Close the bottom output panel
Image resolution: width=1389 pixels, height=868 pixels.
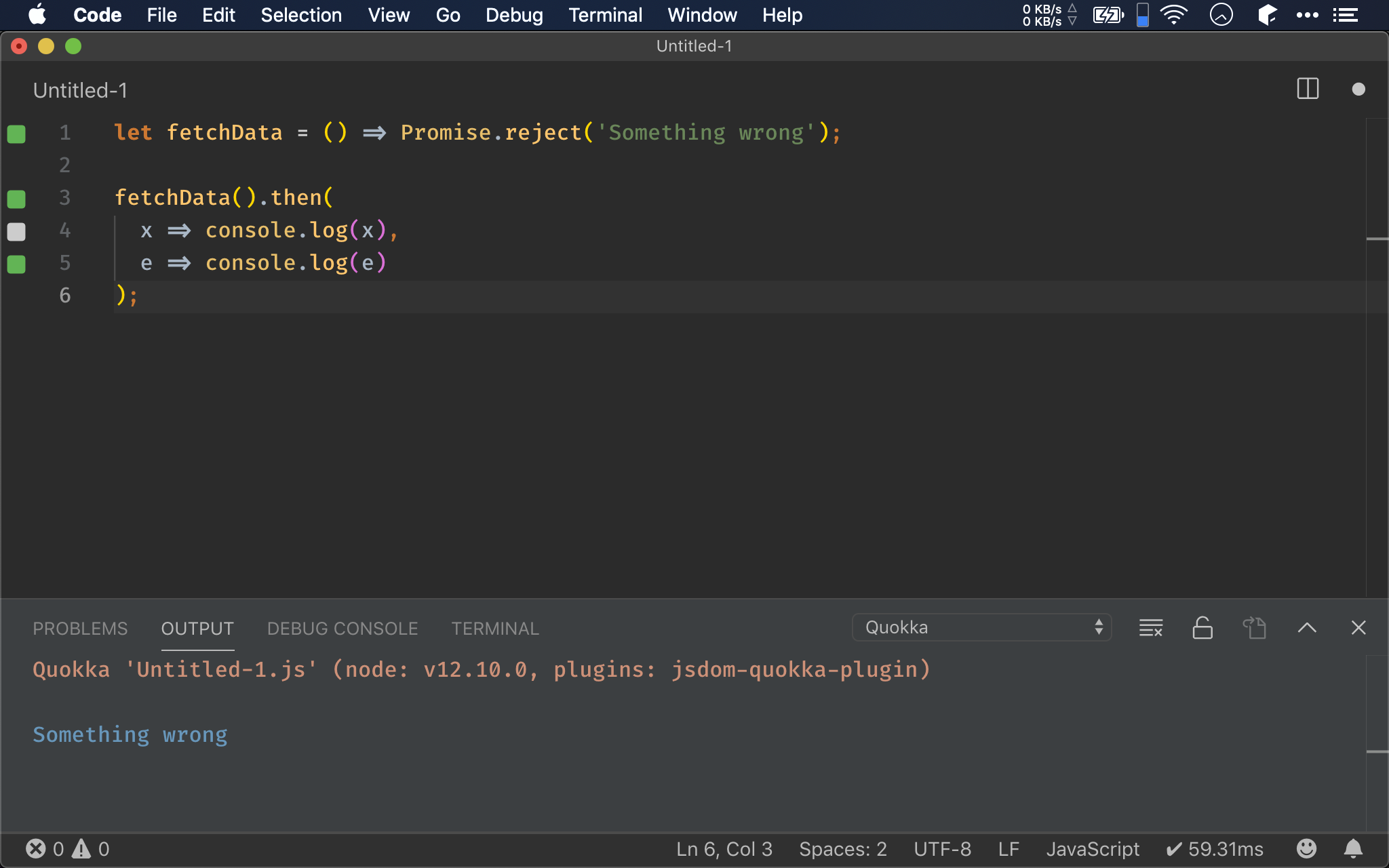tap(1358, 628)
